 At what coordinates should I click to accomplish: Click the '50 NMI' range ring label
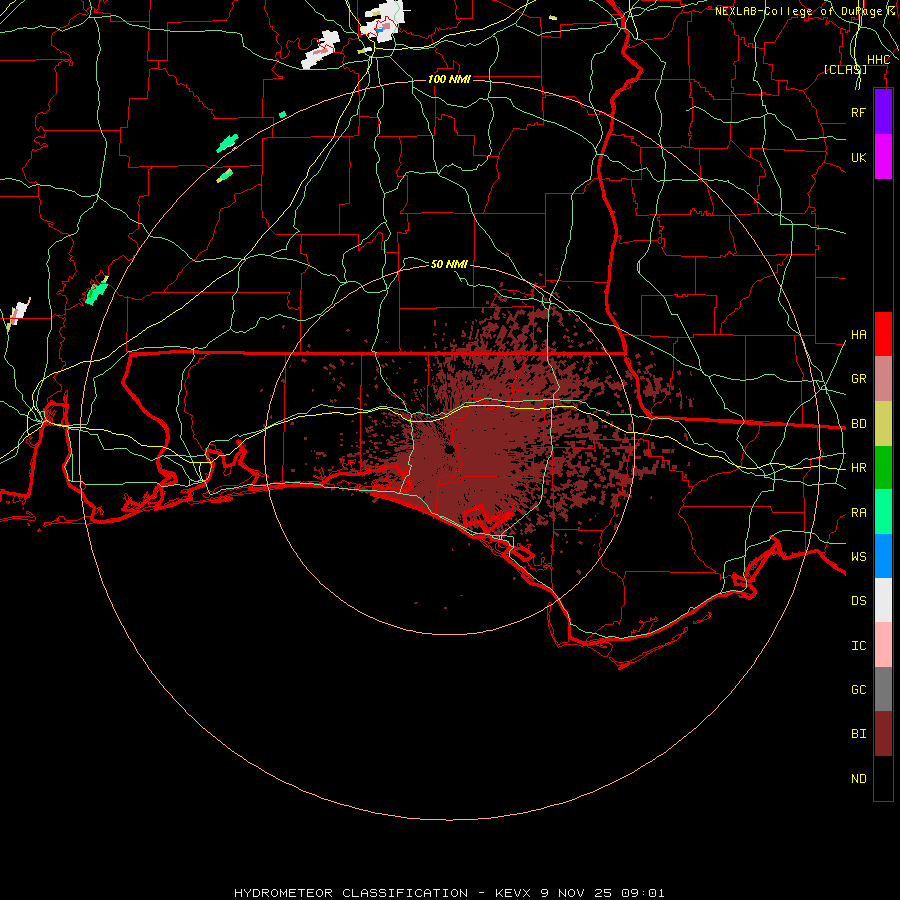click(449, 264)
